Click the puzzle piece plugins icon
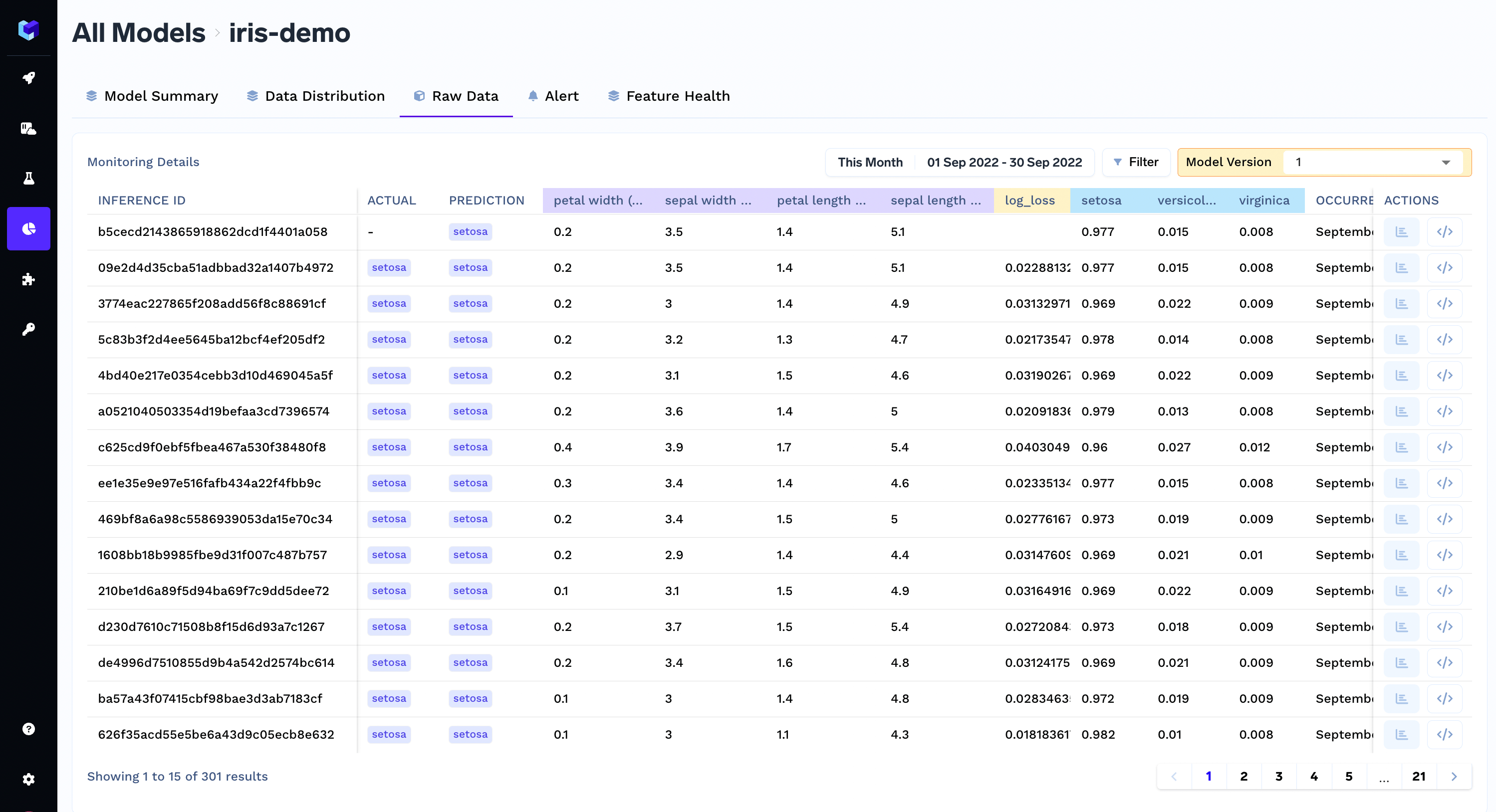The image size is (1496, 812). pyautogui.click(x=28, y=279)
